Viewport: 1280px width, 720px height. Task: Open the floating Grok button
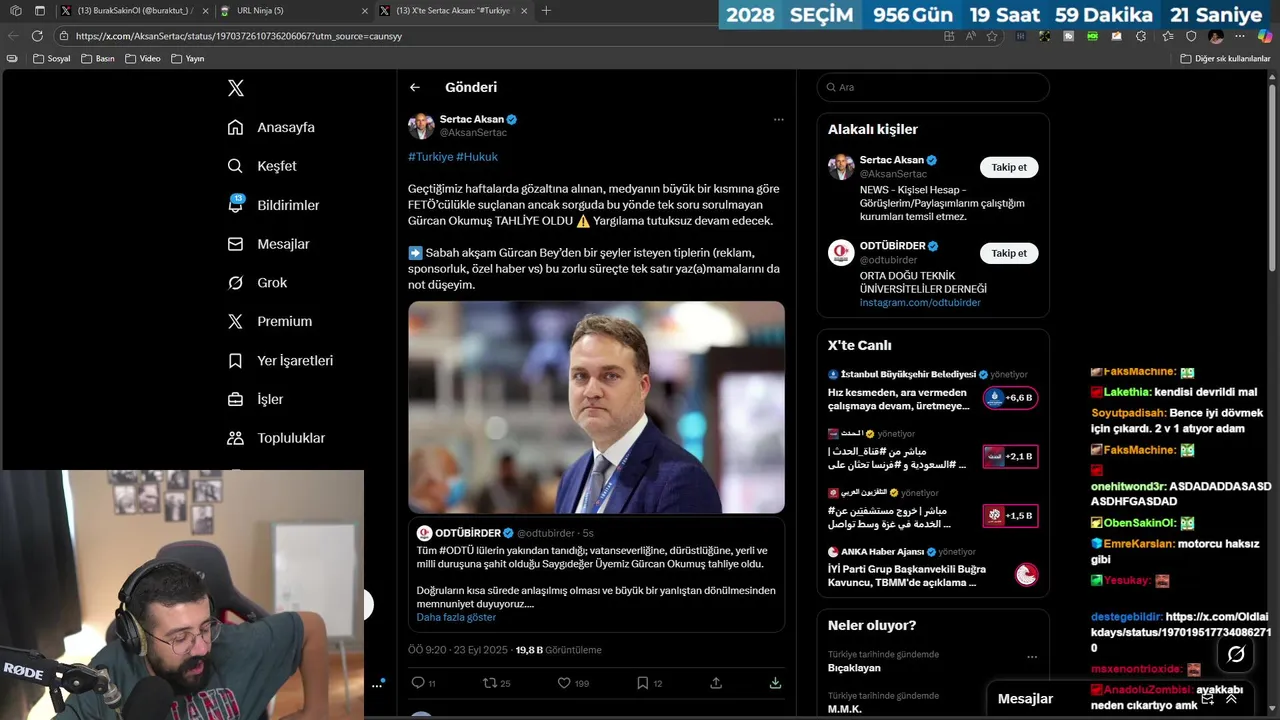coord(1236,654)
